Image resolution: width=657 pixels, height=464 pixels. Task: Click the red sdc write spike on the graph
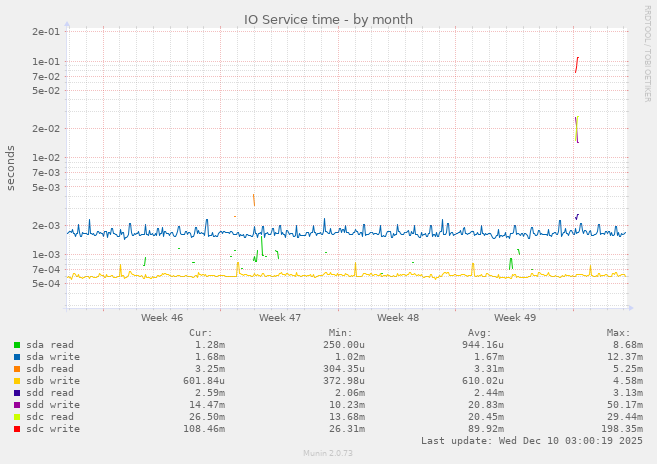[577, 65]
